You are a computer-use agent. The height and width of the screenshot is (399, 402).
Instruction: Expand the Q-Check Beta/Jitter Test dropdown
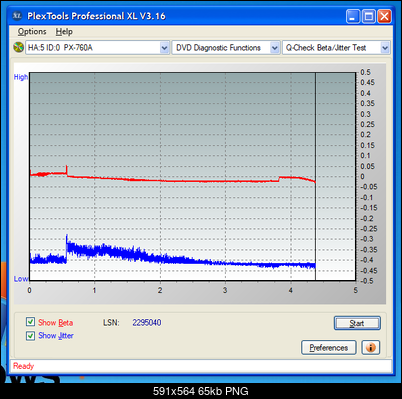point(385,48)
